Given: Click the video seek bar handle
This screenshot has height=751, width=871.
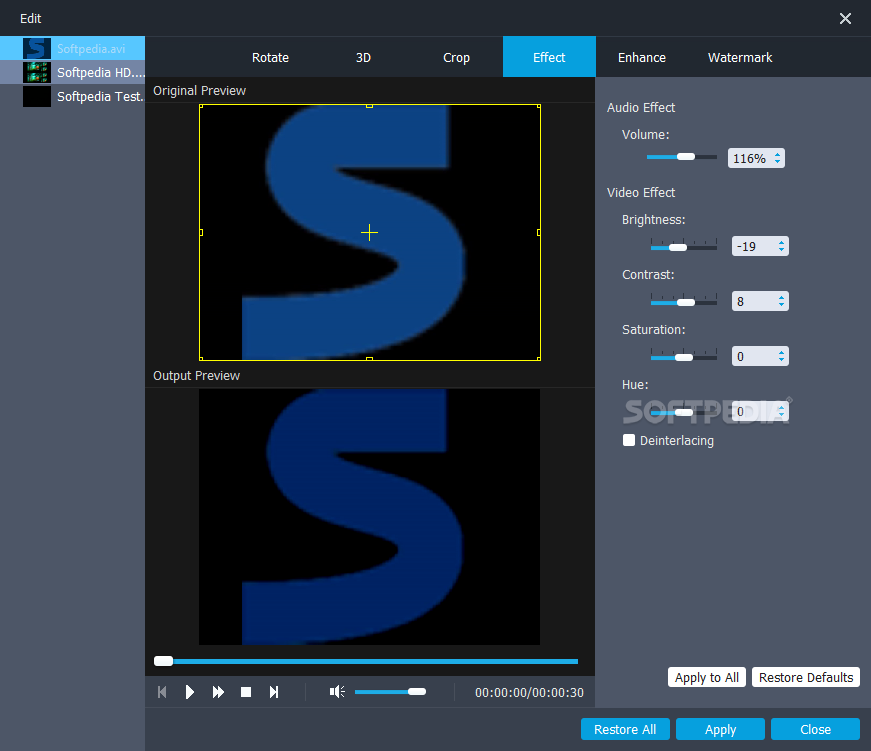Looking at the screenshot, I should tap(163, 661).
